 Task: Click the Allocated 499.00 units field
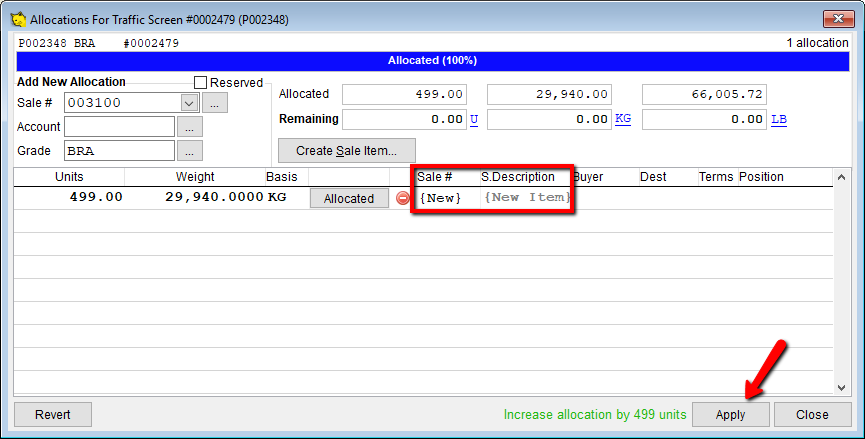[404, 94]
